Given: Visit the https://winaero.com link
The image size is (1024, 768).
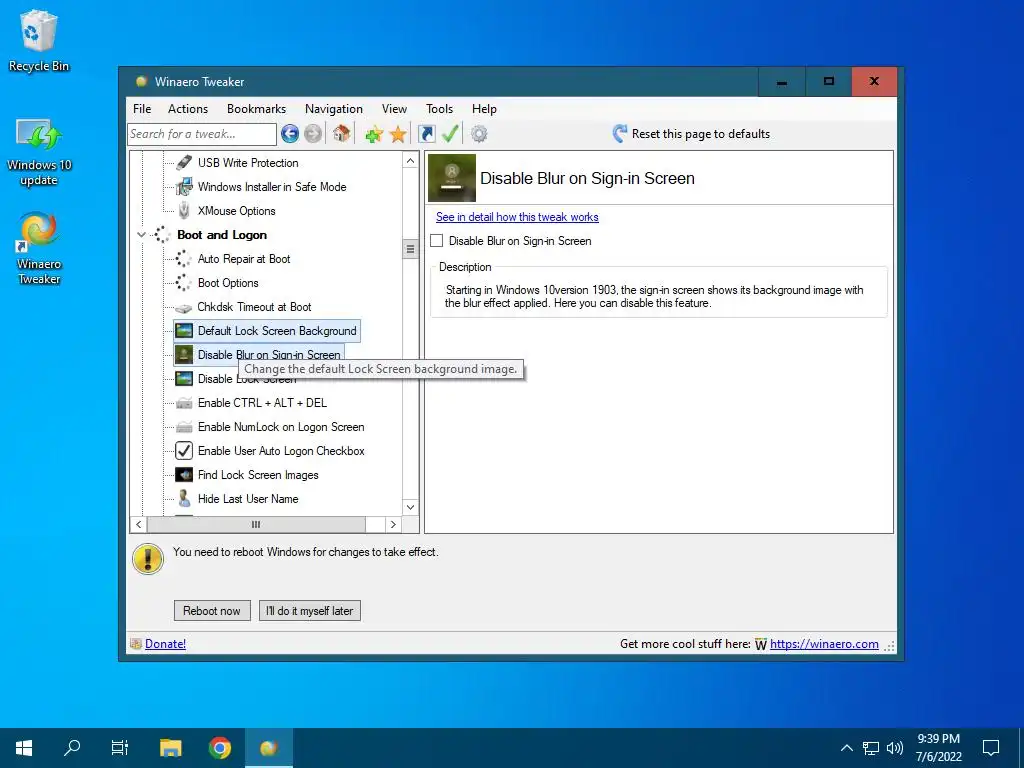Looking at the screenshot, I should pyautogui.click(x=824, y=644).
